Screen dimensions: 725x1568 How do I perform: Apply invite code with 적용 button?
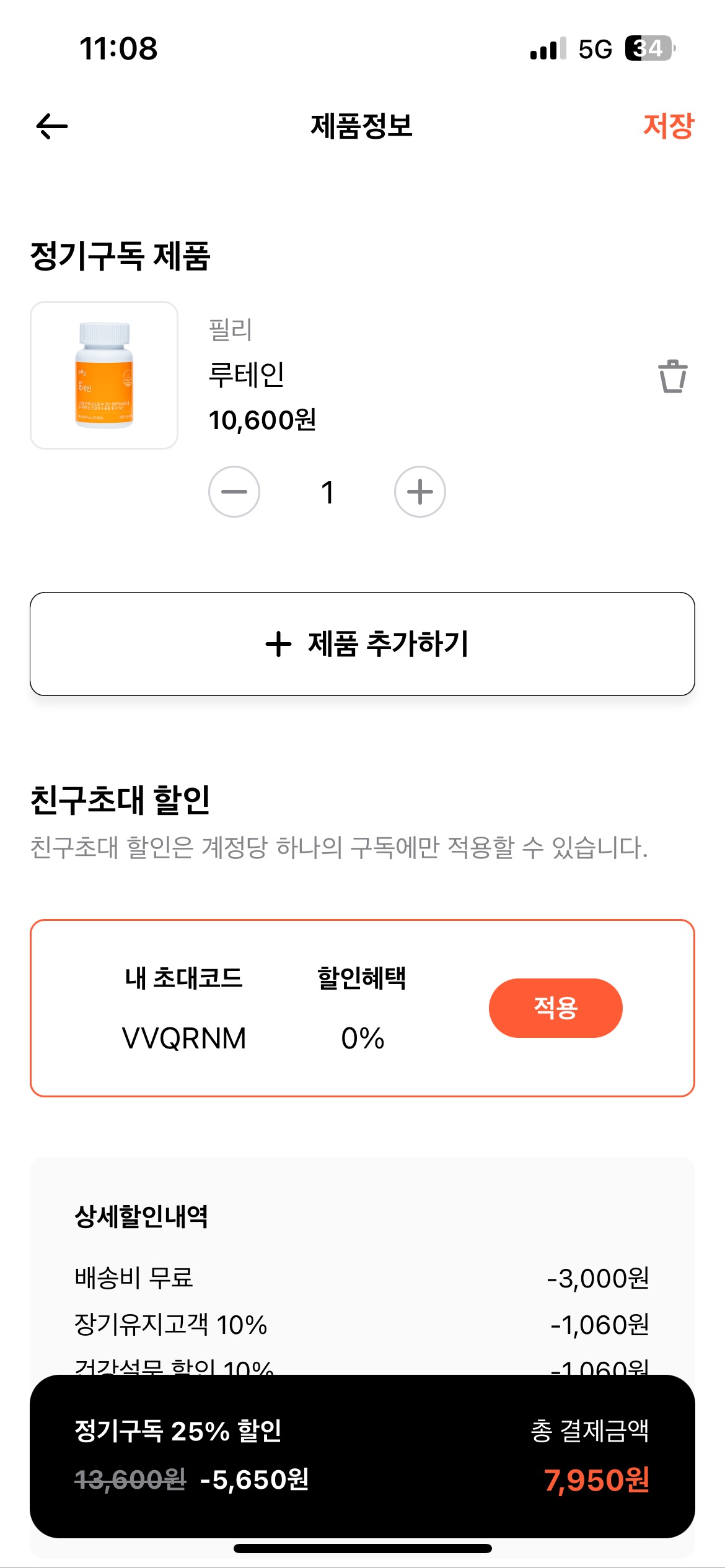tap(555, 1008)
